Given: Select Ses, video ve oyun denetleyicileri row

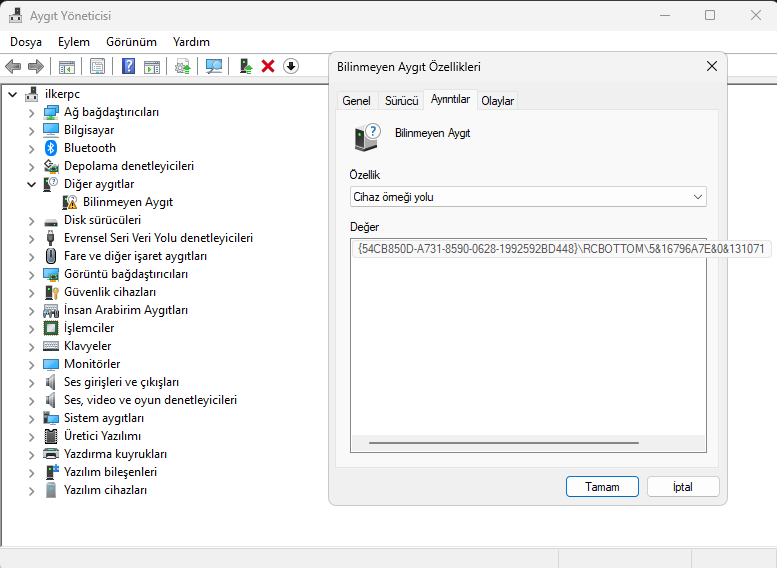Looking at the screenshot, I should tap(150, 400).
